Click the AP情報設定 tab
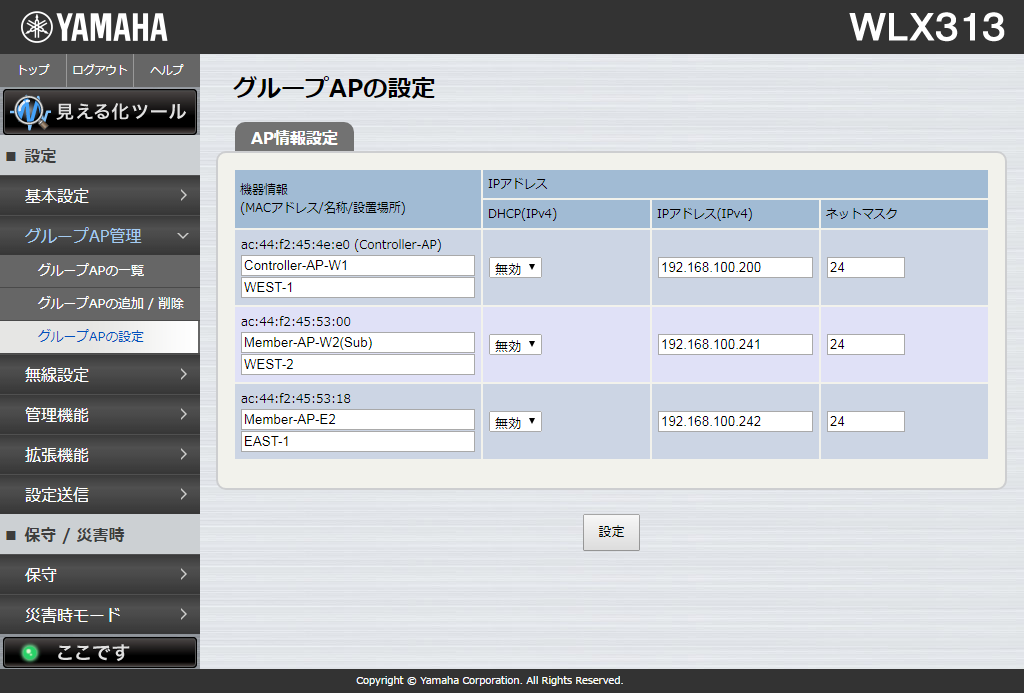The image size is (1024, 693). pyautogui.click(x=294, y=138)
